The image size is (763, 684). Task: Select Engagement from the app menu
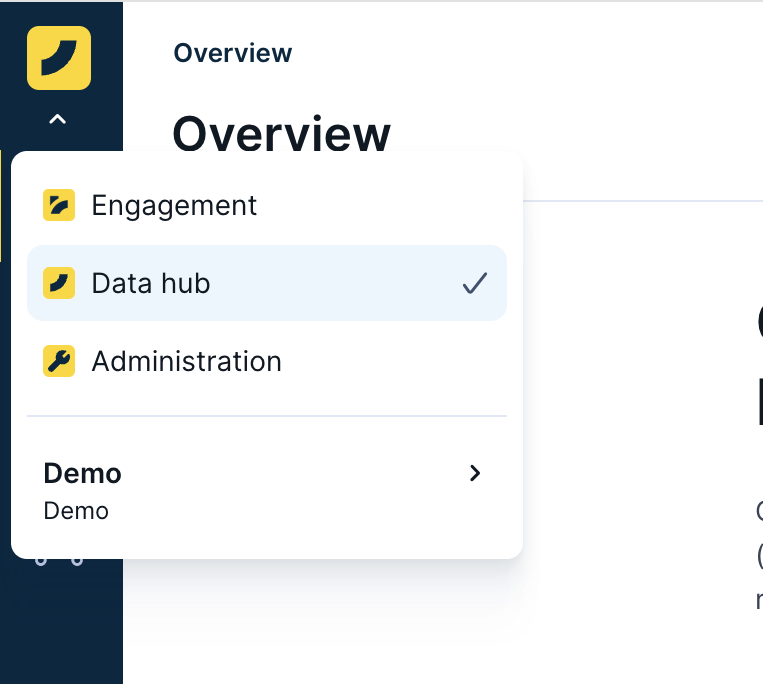pyautogui.click(x=267, y=205)
